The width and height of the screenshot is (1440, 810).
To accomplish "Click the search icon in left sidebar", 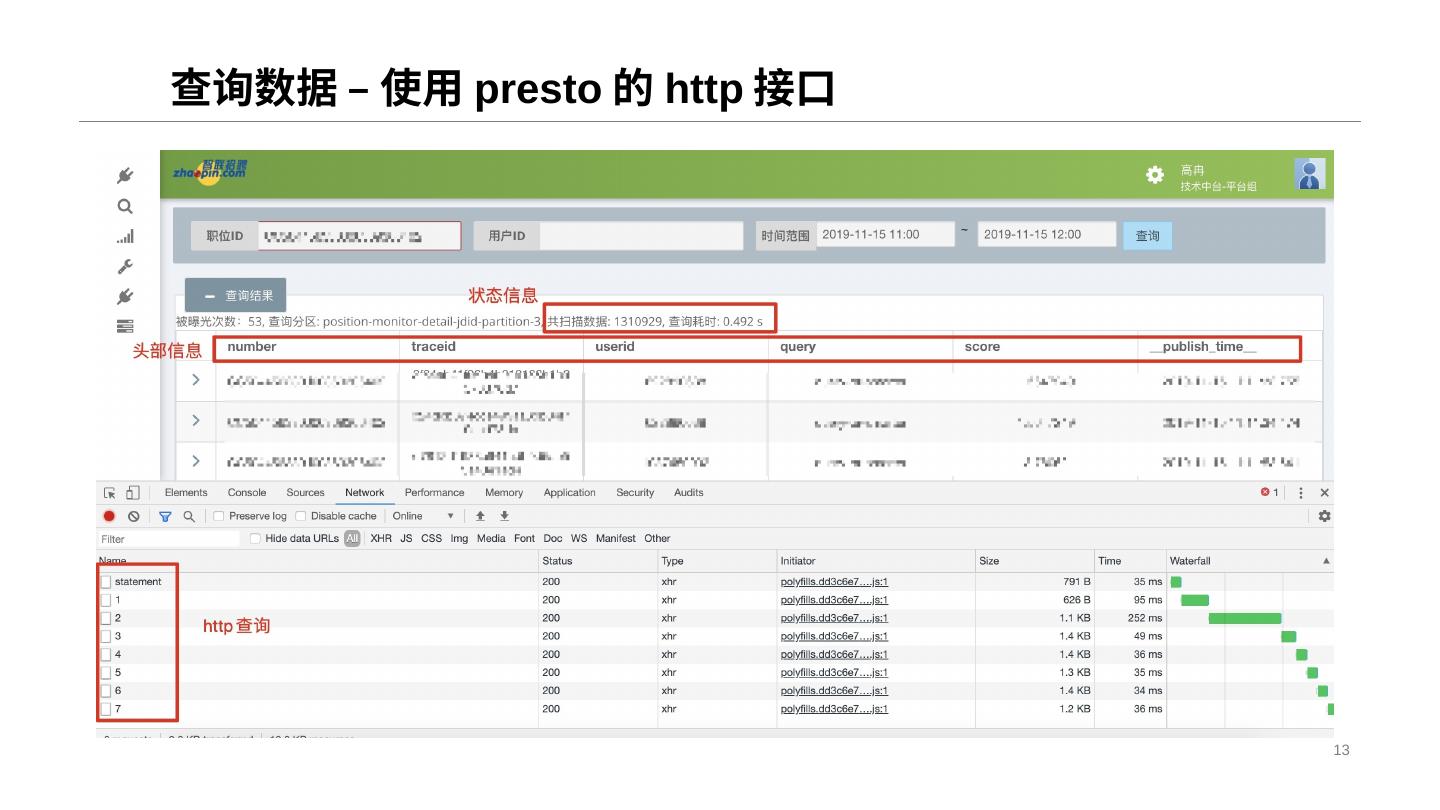I will pos(125,207).
